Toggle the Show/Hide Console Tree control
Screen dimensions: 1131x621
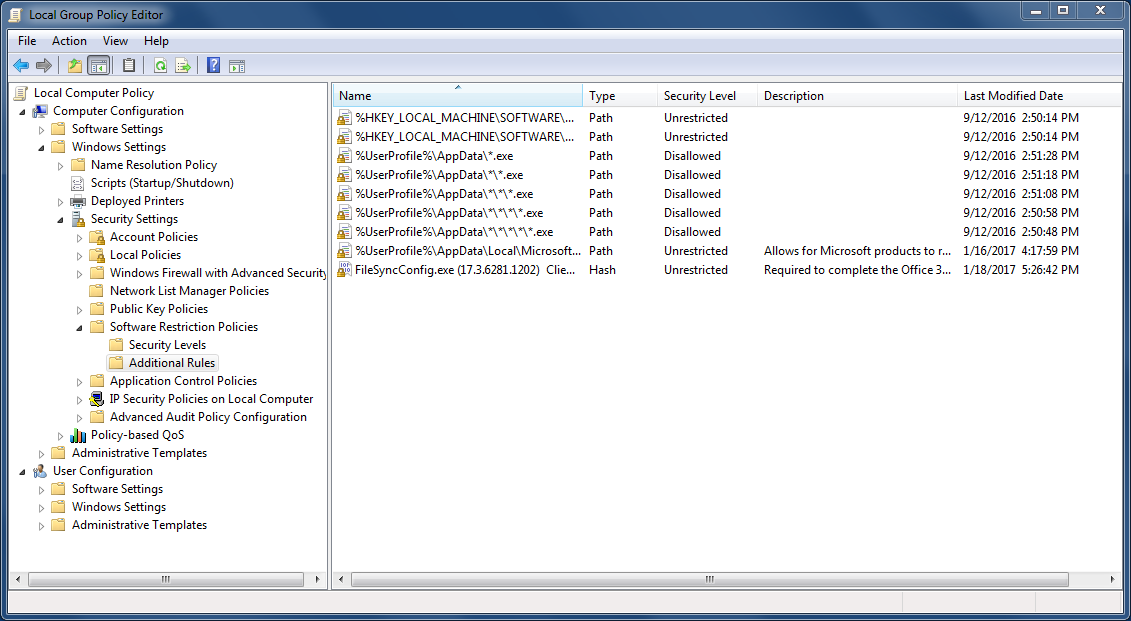click(x=99, y=65)
